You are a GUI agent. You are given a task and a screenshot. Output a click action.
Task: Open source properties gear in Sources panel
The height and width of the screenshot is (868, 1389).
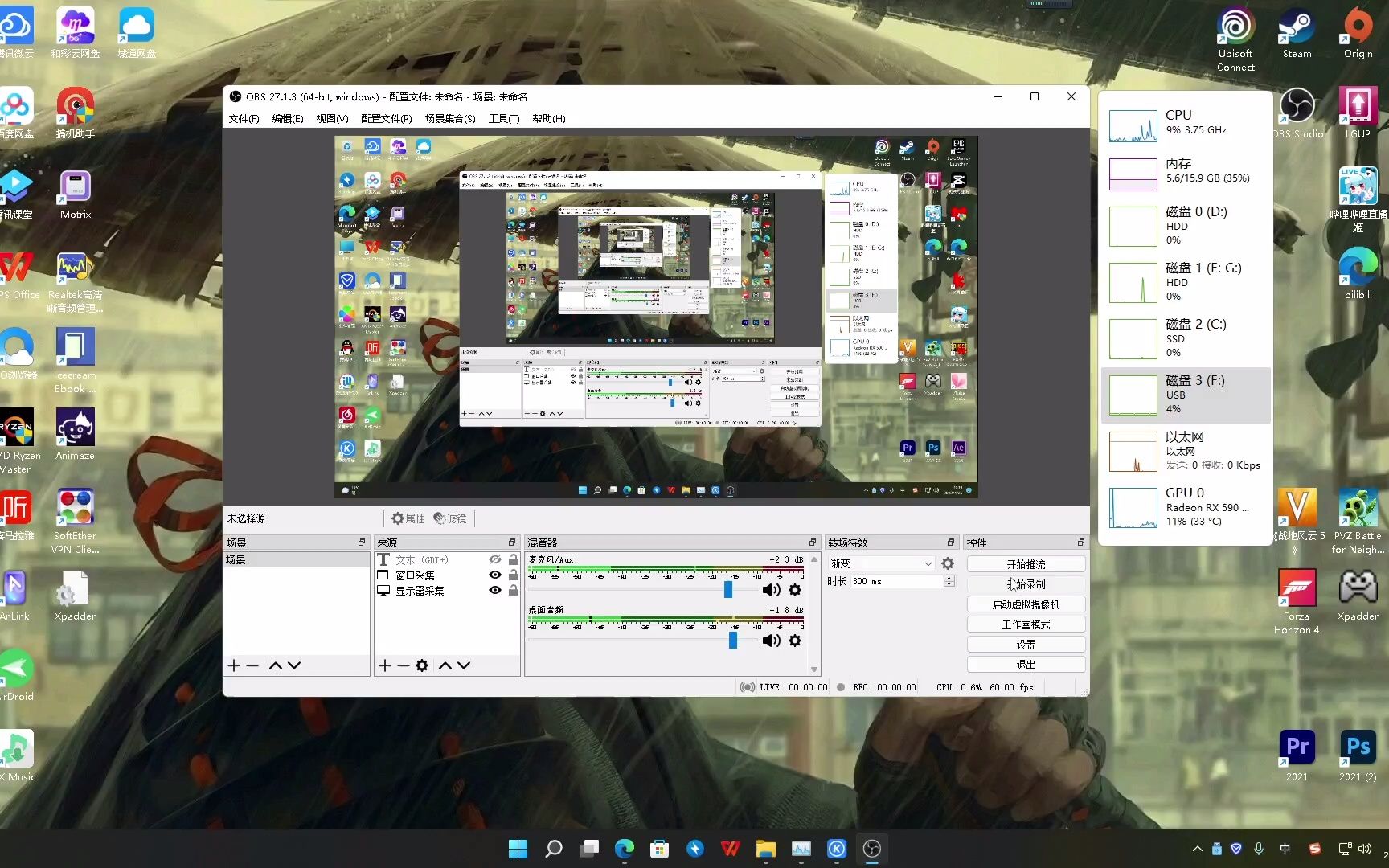coord(422,665)
